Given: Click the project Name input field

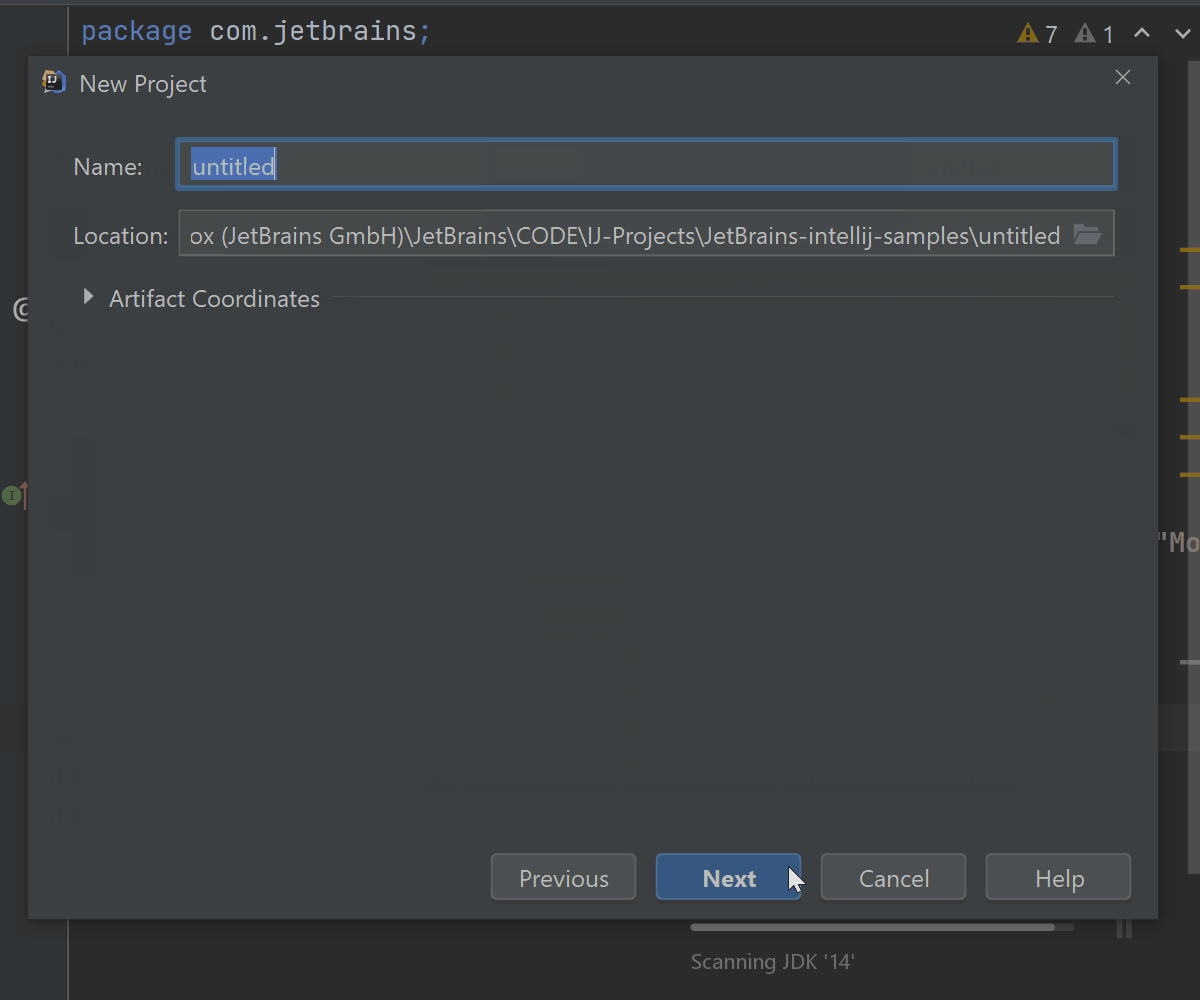Looking at the screenshot, I should tap(646, 165).
